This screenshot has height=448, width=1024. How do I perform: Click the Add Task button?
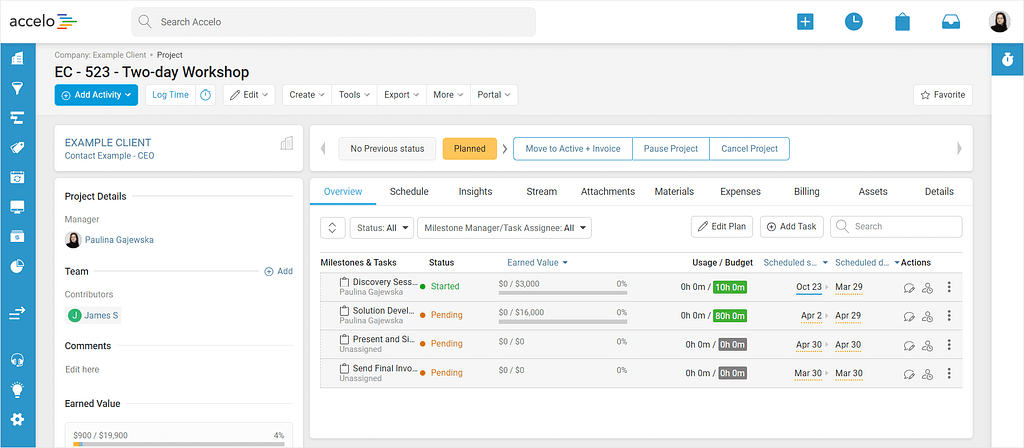792,227
